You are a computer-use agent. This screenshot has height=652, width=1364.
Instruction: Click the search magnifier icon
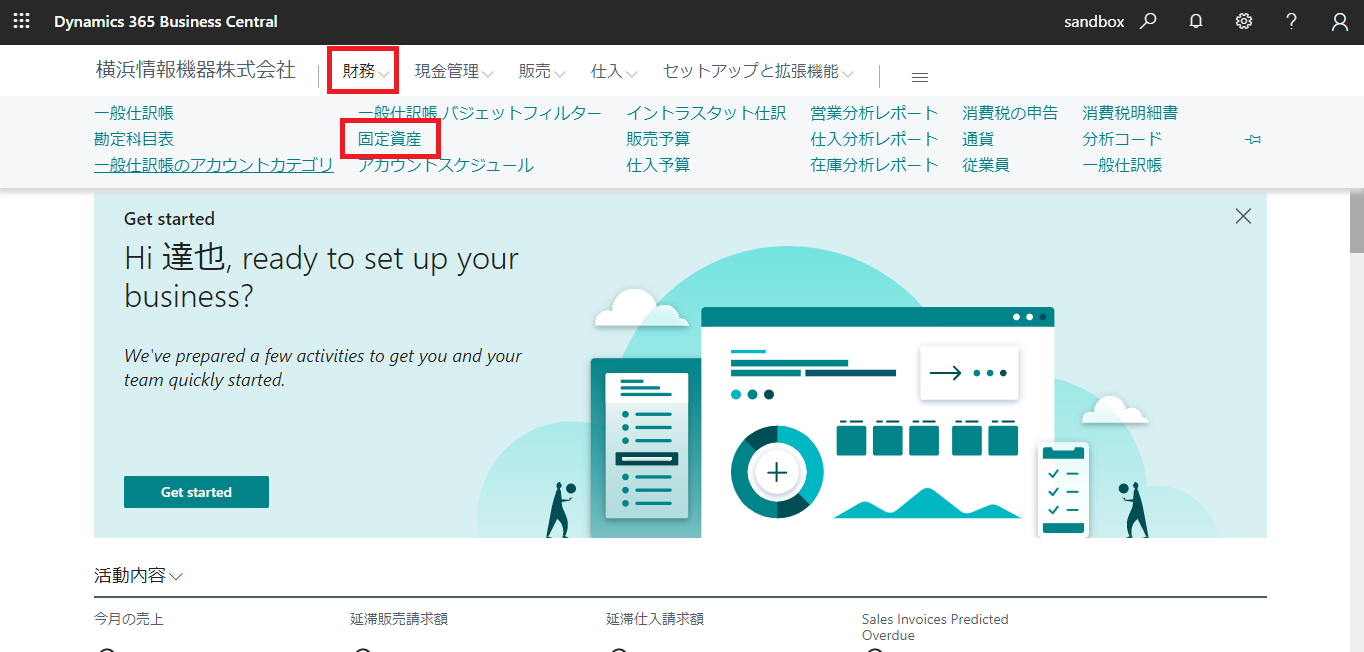point(1148,21)
